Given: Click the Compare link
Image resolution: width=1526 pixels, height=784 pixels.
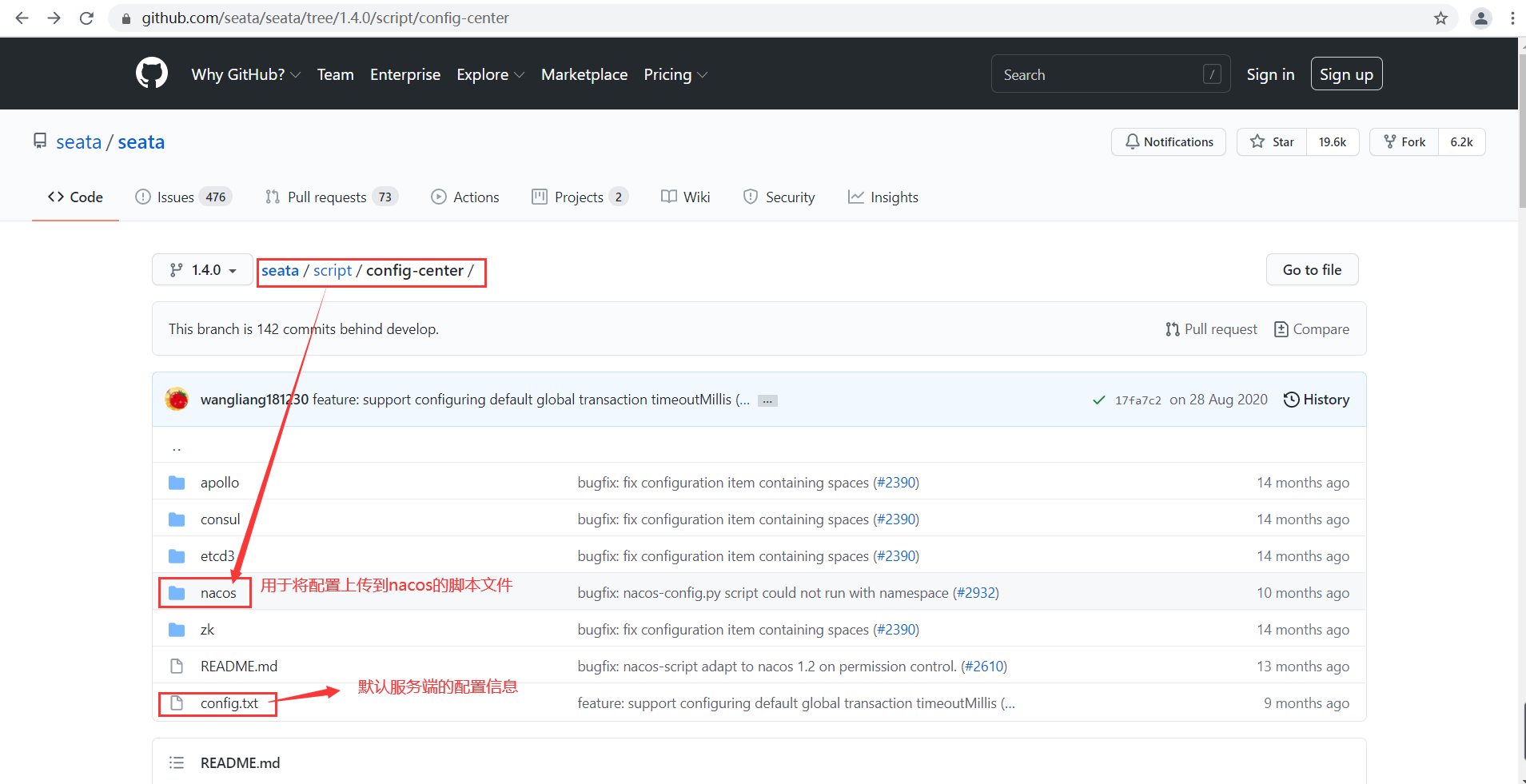Looking at the screenshot, I should 1311,329.
